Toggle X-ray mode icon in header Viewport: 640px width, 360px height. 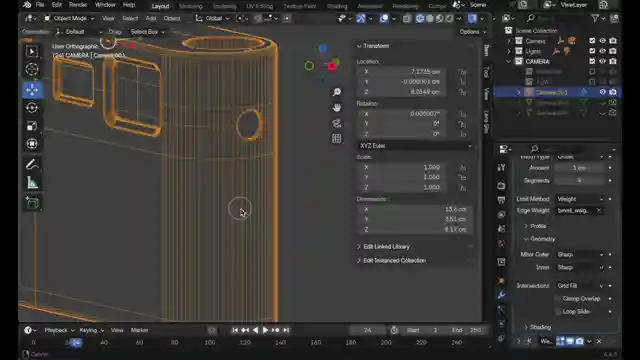coord(407,18)
